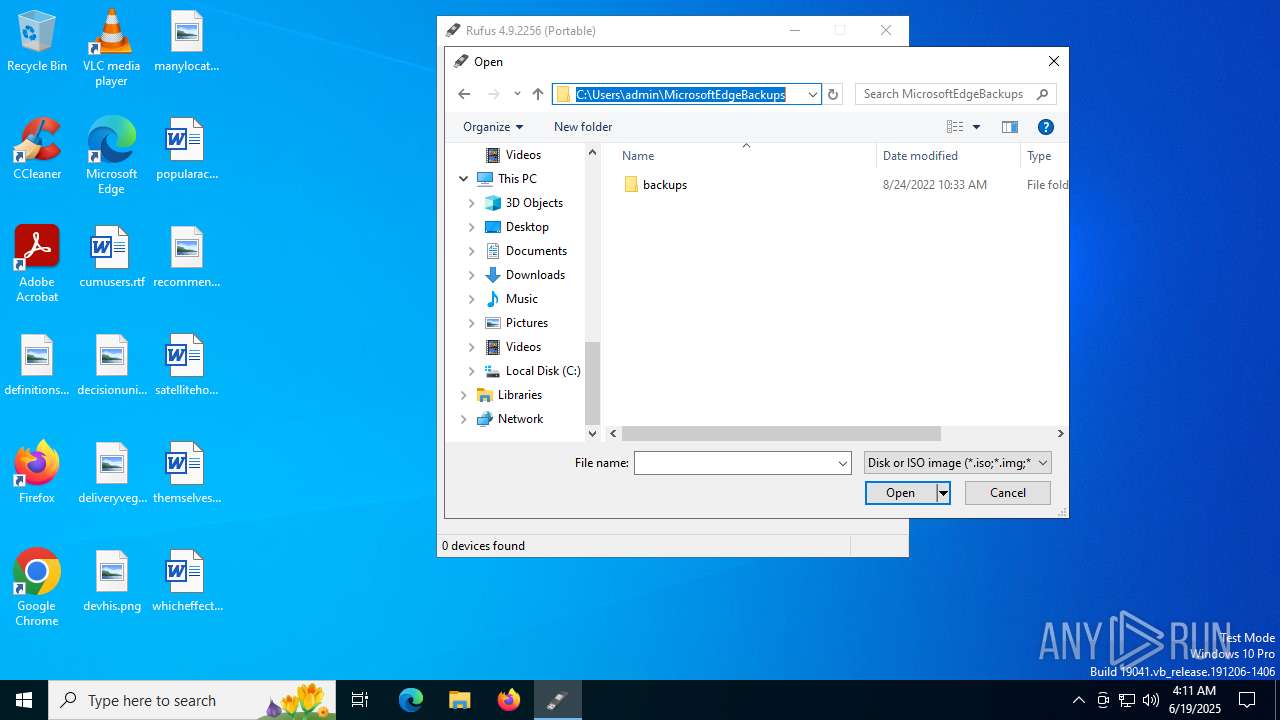Open File Explorer from taskbar
Viewport: 1280px width, 720px height.
pyautogui.click(x=459, y=700)
